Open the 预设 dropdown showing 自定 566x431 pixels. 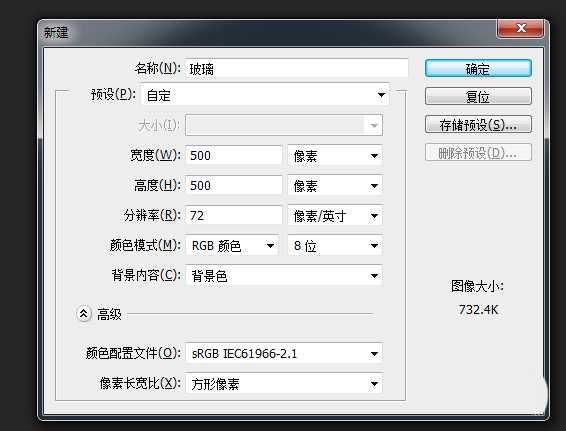(265, 95)
